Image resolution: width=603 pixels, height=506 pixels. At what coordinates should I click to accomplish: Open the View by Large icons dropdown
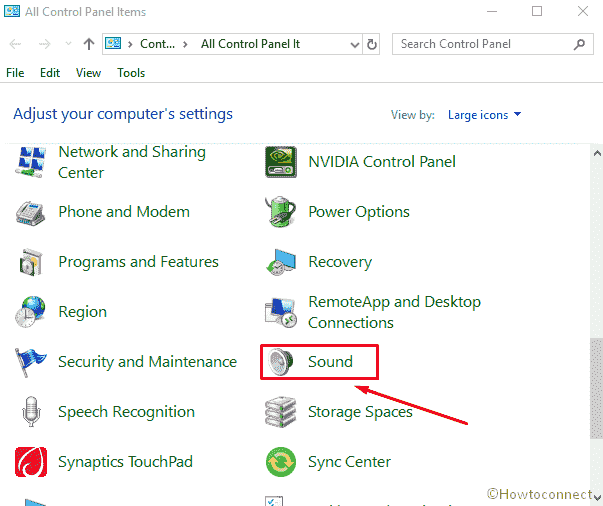click(485, 115)
